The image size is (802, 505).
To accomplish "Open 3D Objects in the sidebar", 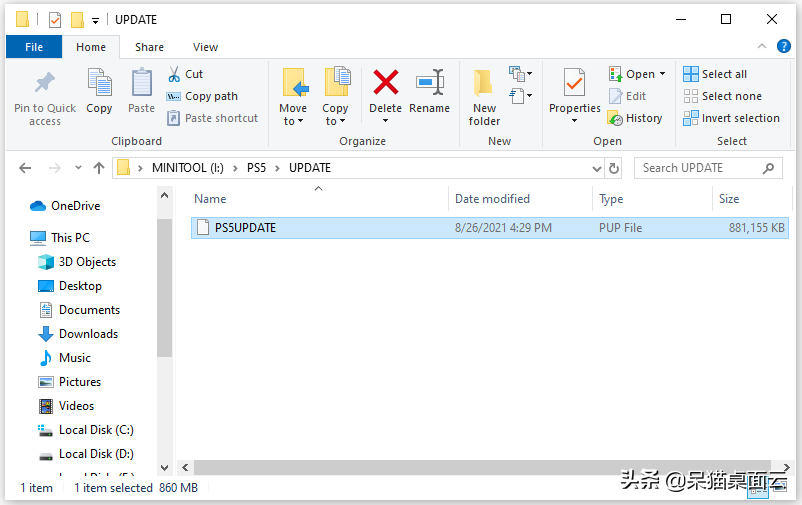I will (x=77, y=261).
